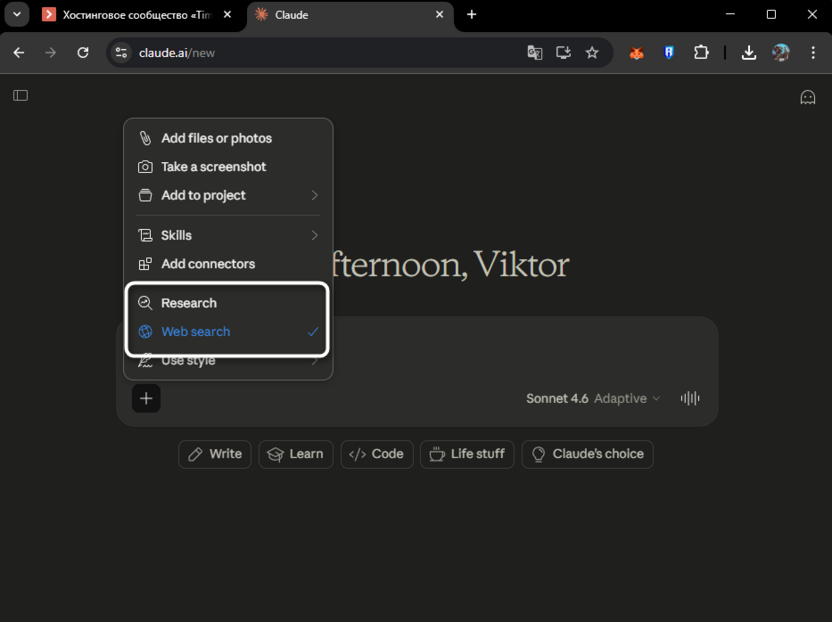View site information icon in address bar
Image resolution: width=832 pixels, height=622 pixels.
pyautogui.click(x=121, y=53)
